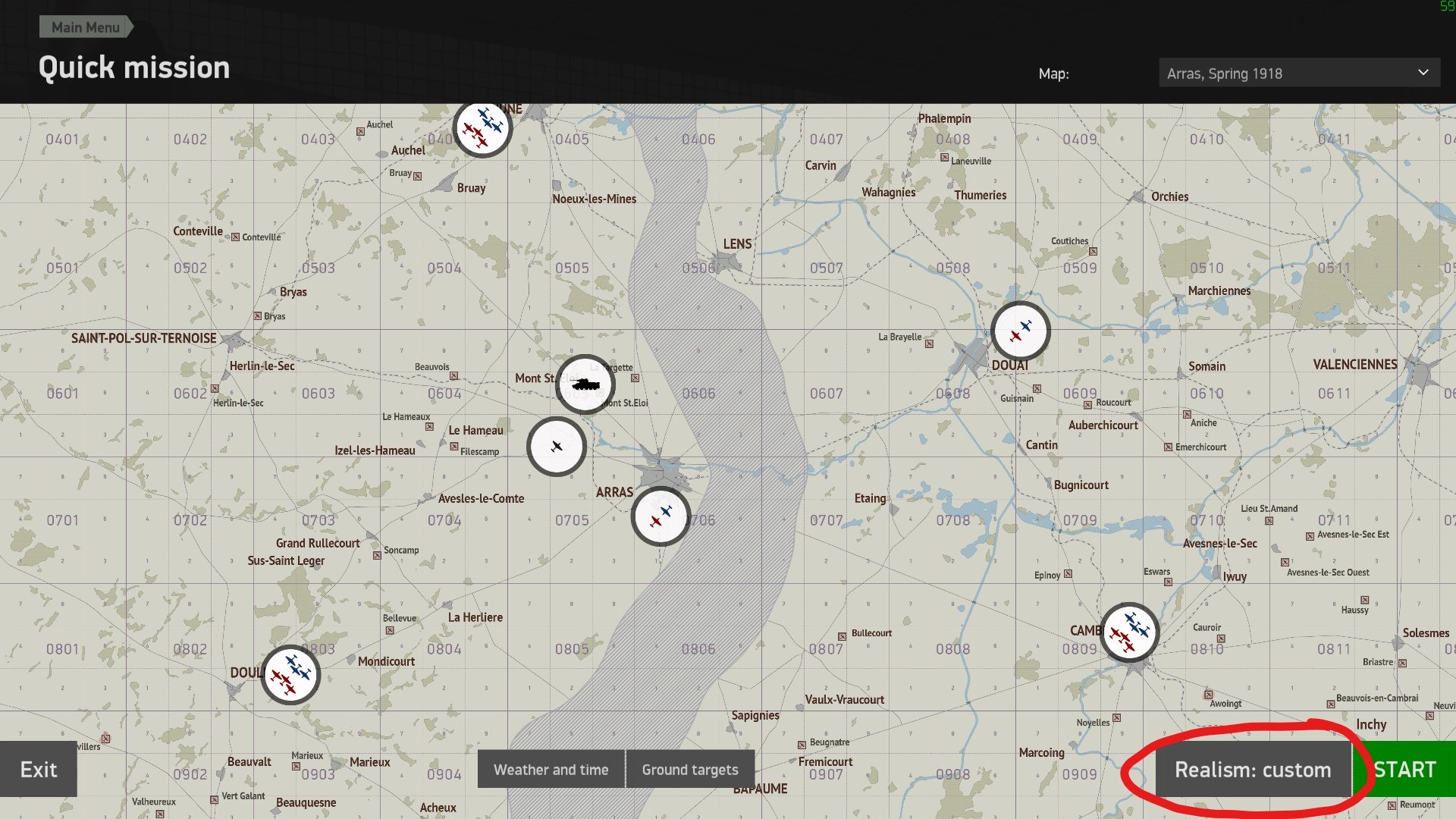Select the squadron dogfight icon near Auchel
This screenshot has height=819, width=1456.
[482, 128]
